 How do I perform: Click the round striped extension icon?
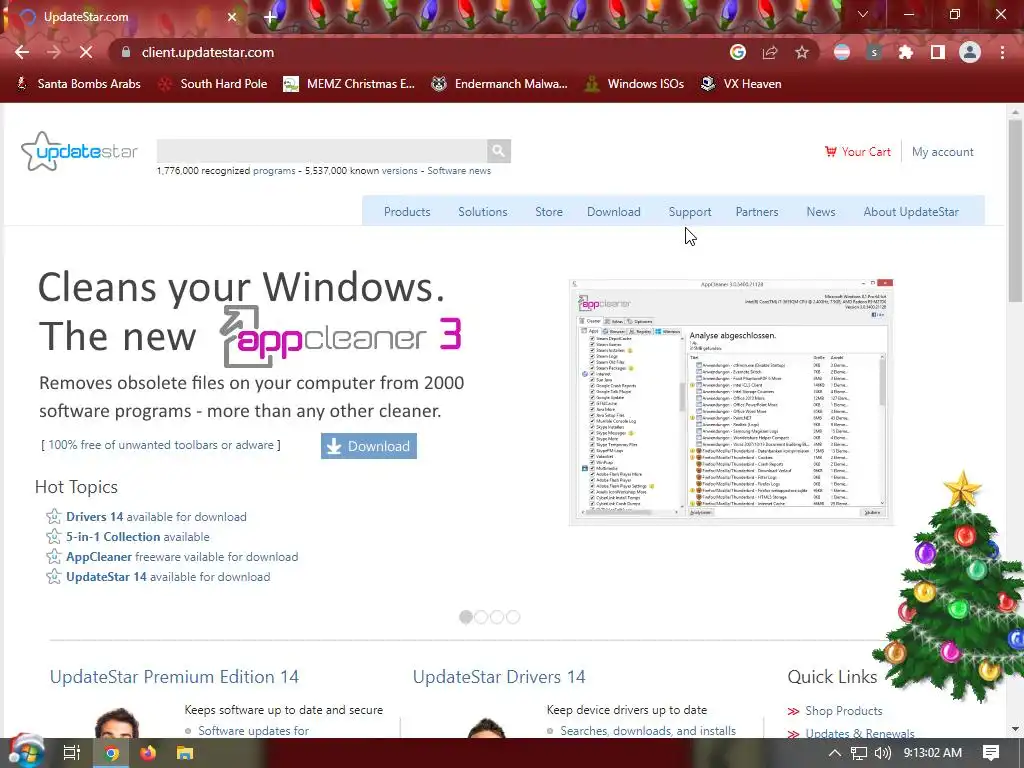pyautogui.click(x=842, y=52)
